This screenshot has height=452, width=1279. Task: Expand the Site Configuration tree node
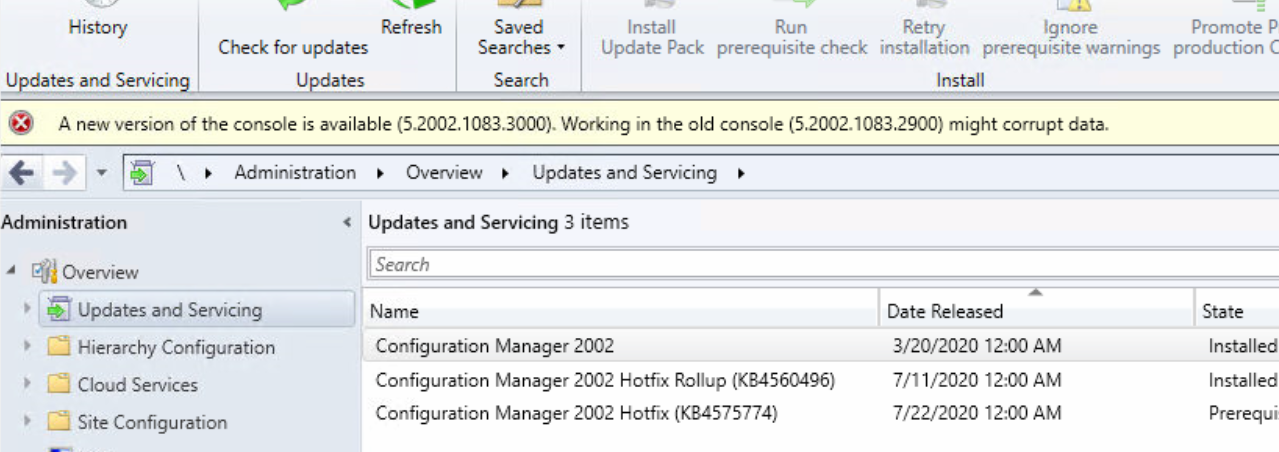coord(27,422)
